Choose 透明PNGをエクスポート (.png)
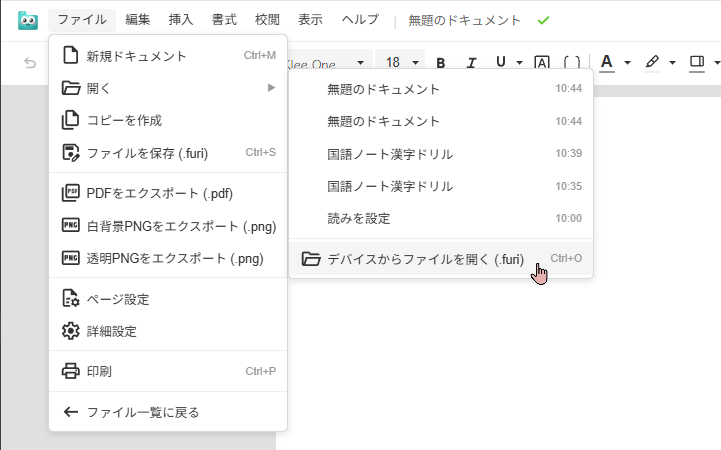The height and width of the screenshot is (450, 721). (168, 258)
